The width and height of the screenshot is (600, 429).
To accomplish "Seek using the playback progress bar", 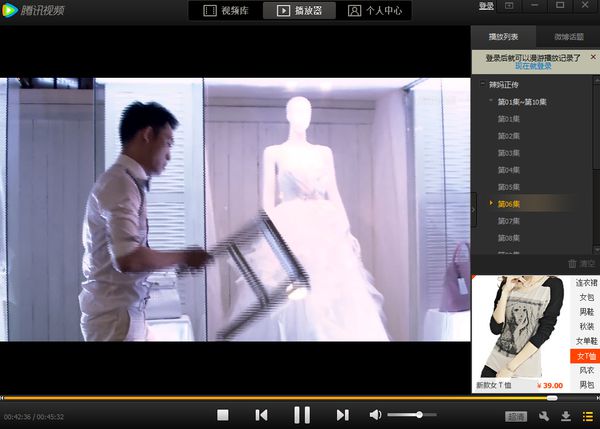I will [300, 398].
